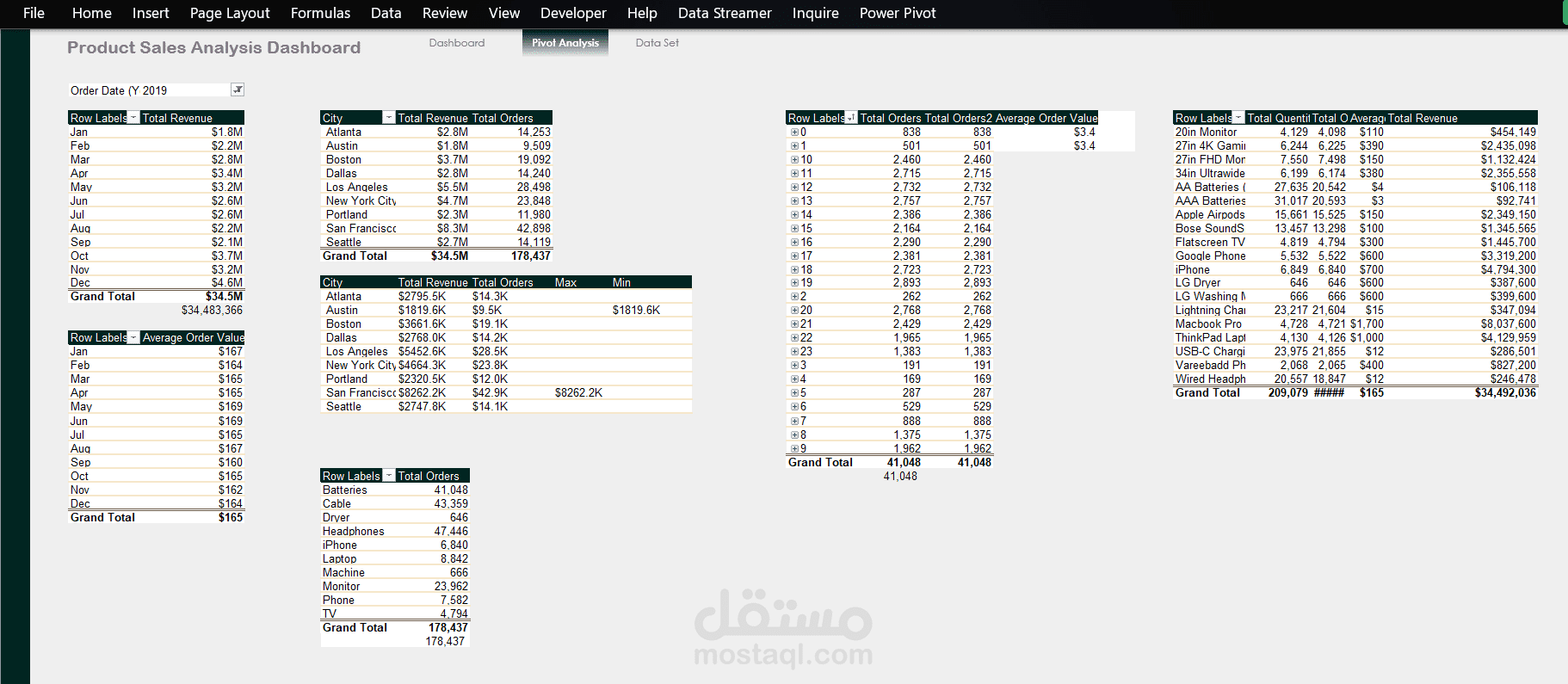
Task: Select the Dec revenue value $4.6M
Action: click(227, 283)
